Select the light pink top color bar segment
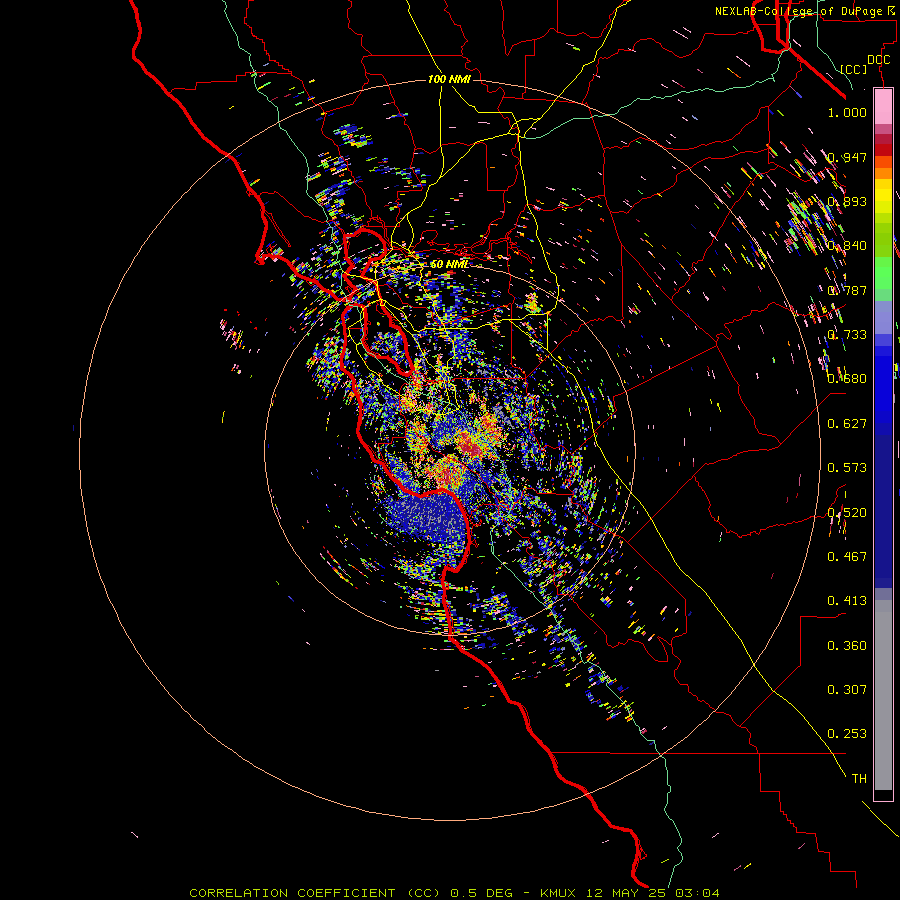This screenshot has height=900, width=900. 883,106
